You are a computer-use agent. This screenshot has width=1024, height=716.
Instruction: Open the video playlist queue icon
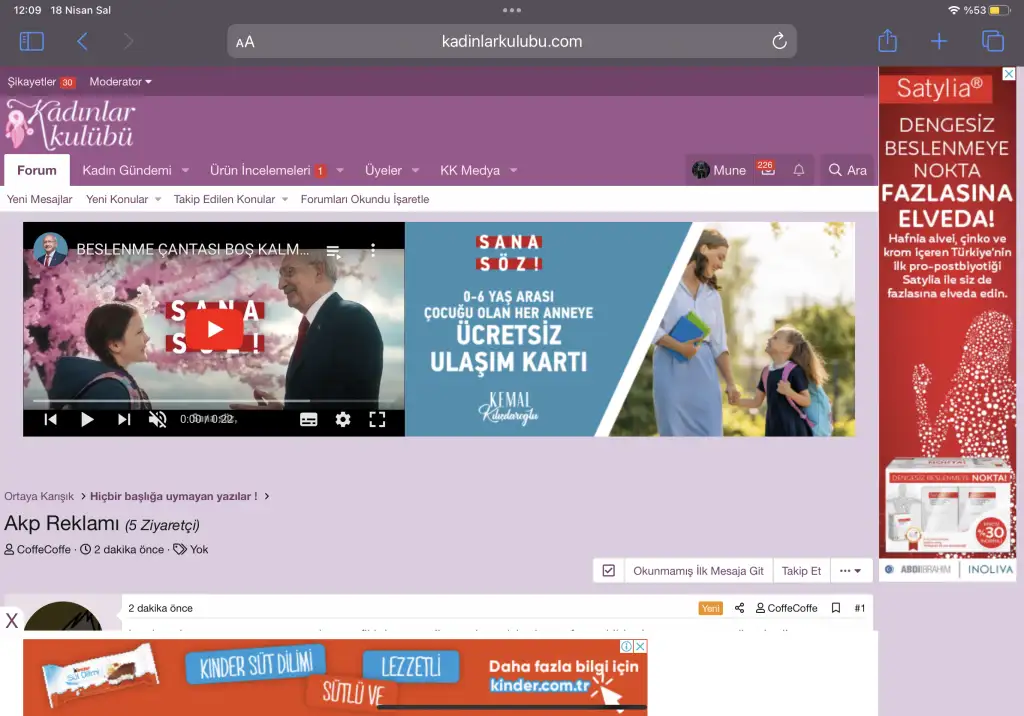pos(334,251)
